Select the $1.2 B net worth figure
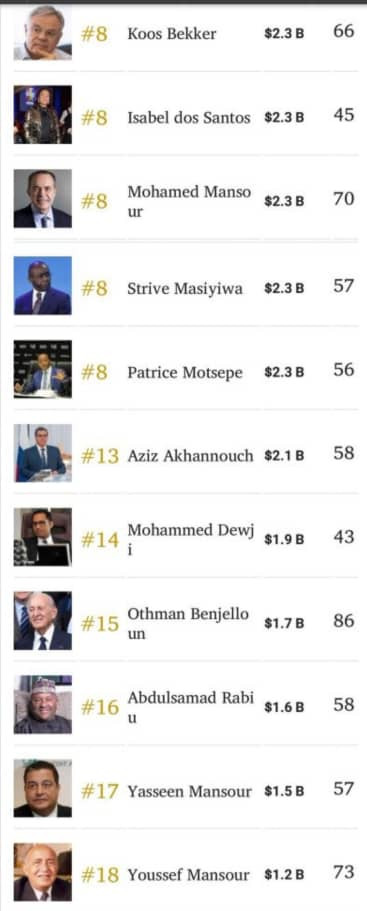This screenshot has height=911, width=367. coord(284,875)
